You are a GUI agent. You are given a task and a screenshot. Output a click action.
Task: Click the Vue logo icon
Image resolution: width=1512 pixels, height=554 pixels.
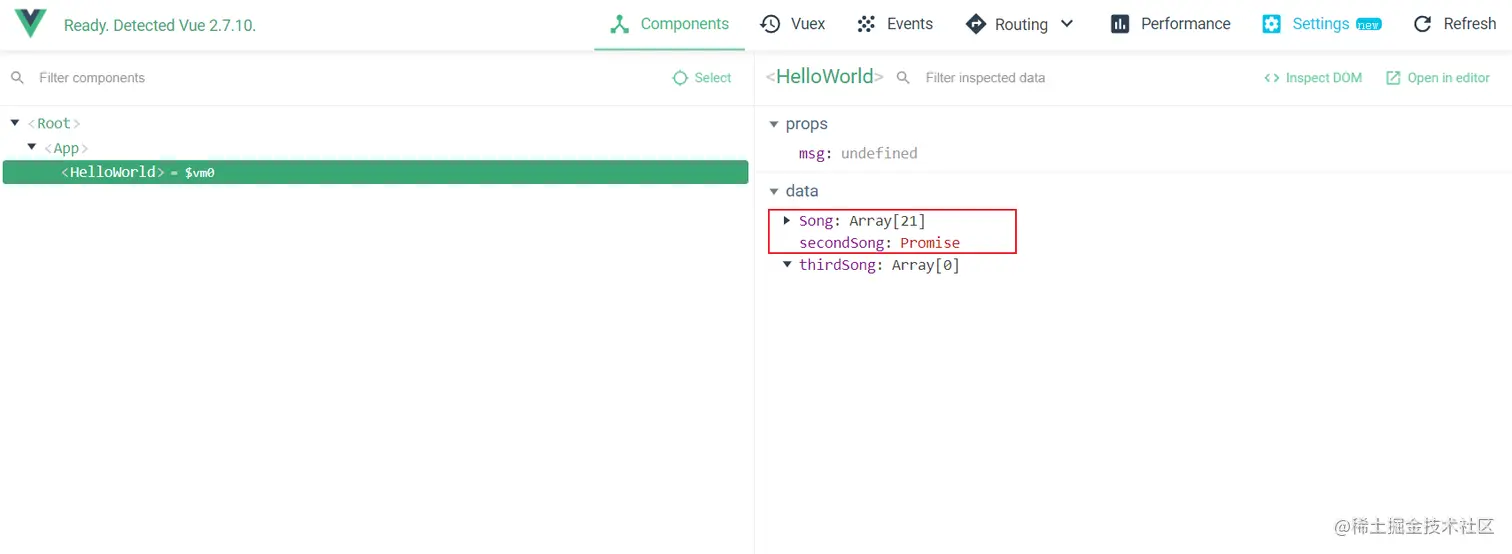pos(30,24)
